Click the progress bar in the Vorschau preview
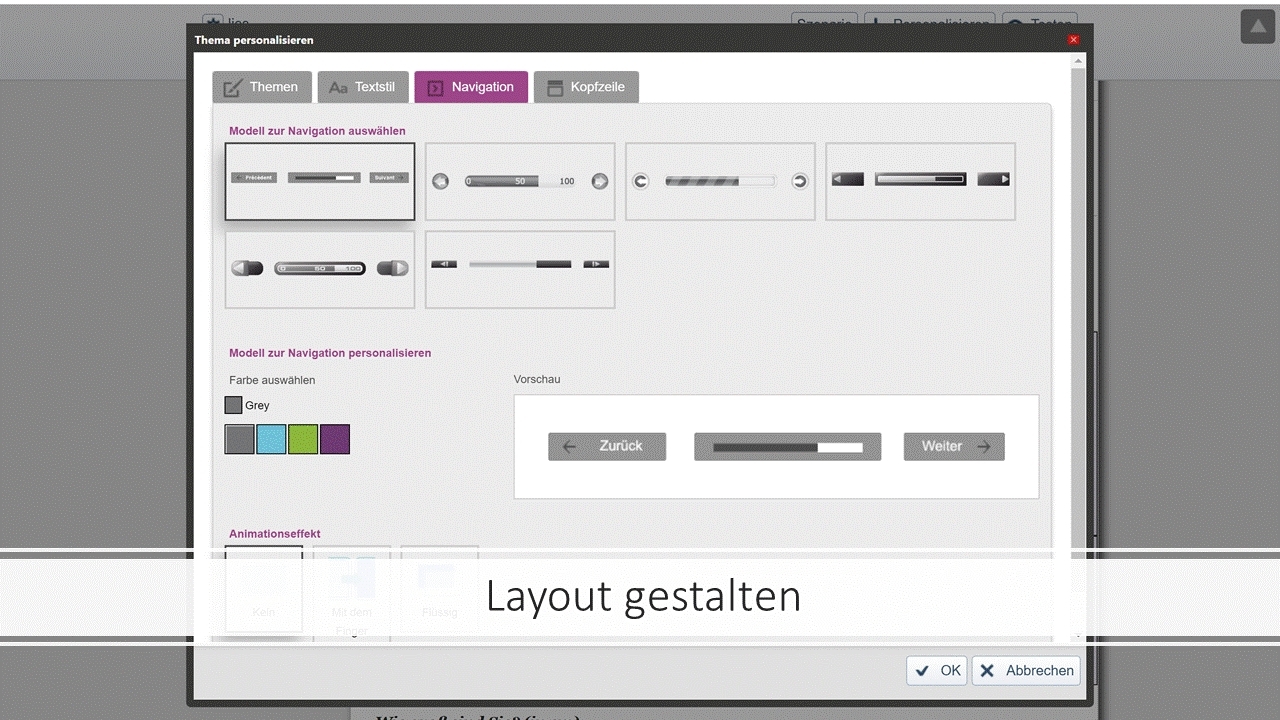 click(x=788, y=447)
